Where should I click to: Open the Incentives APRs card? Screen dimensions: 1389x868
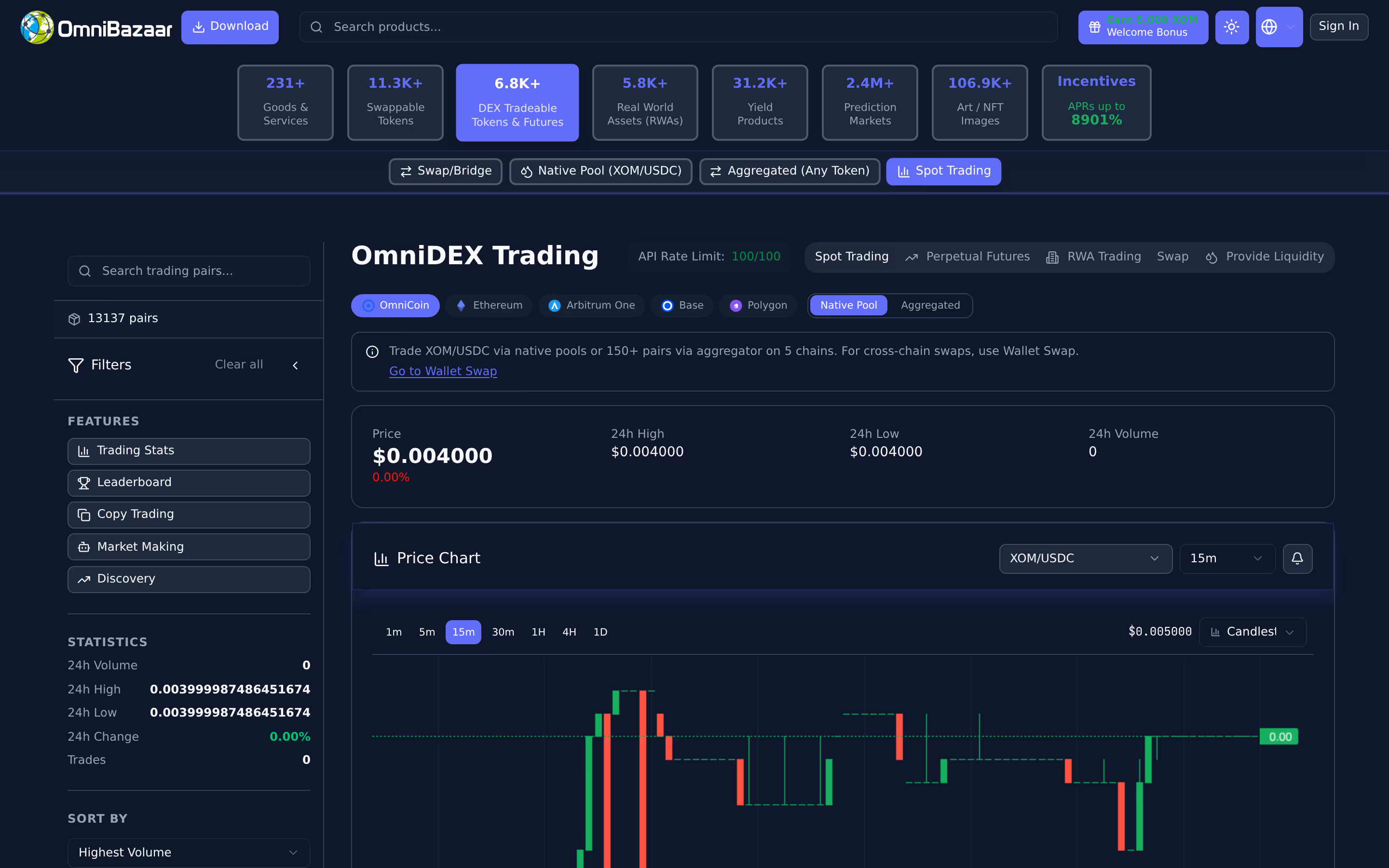[1096, 103]
